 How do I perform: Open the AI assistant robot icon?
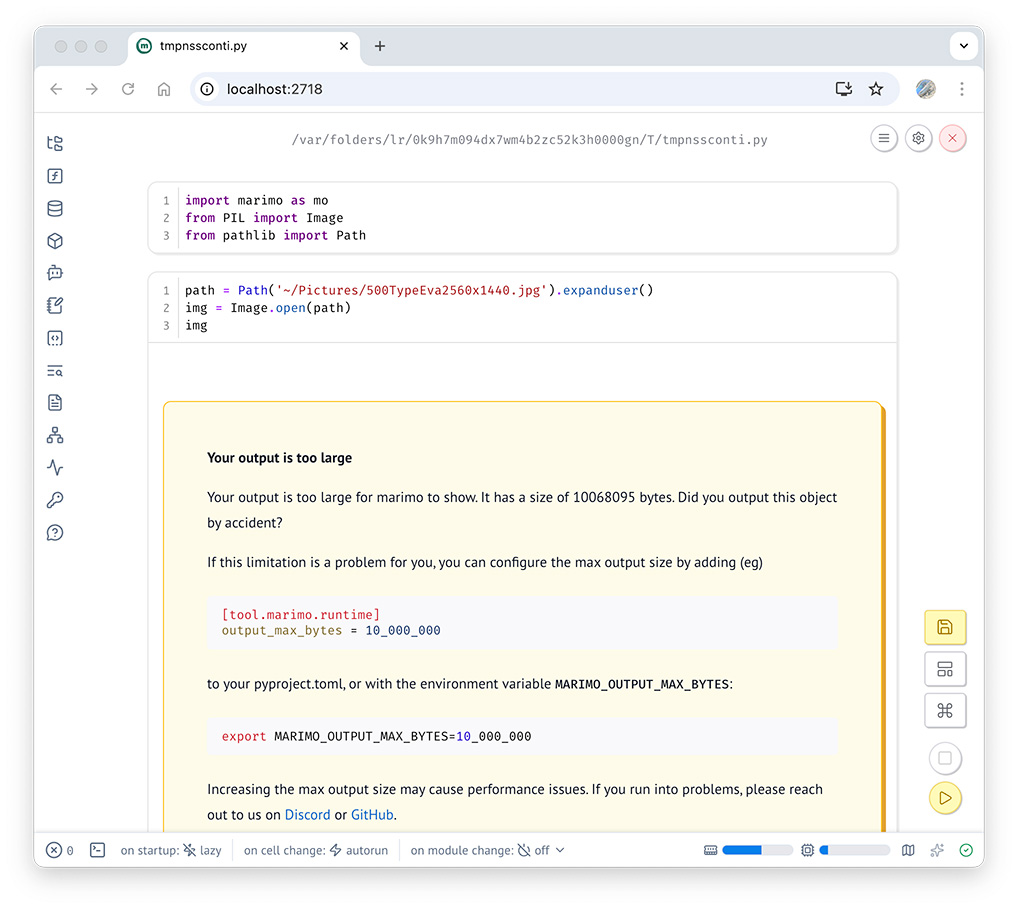(55, 273)
